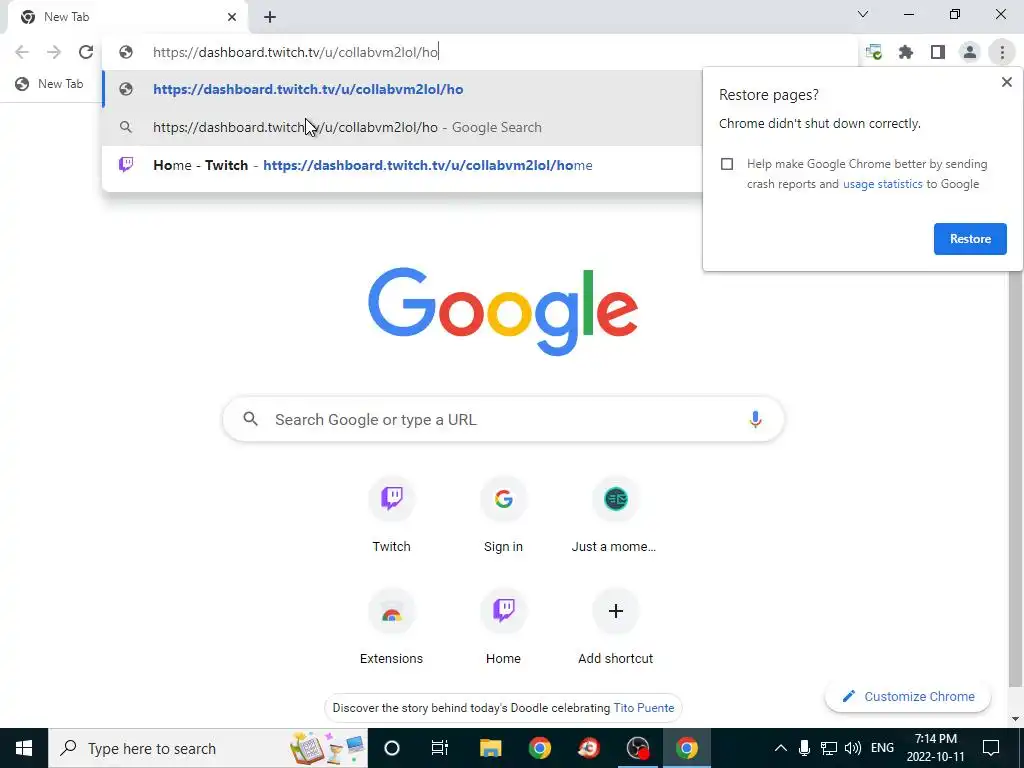The image size is (1024, 768).
Task: Open Chrome's three-dot menu
Action: [1002, 52]
